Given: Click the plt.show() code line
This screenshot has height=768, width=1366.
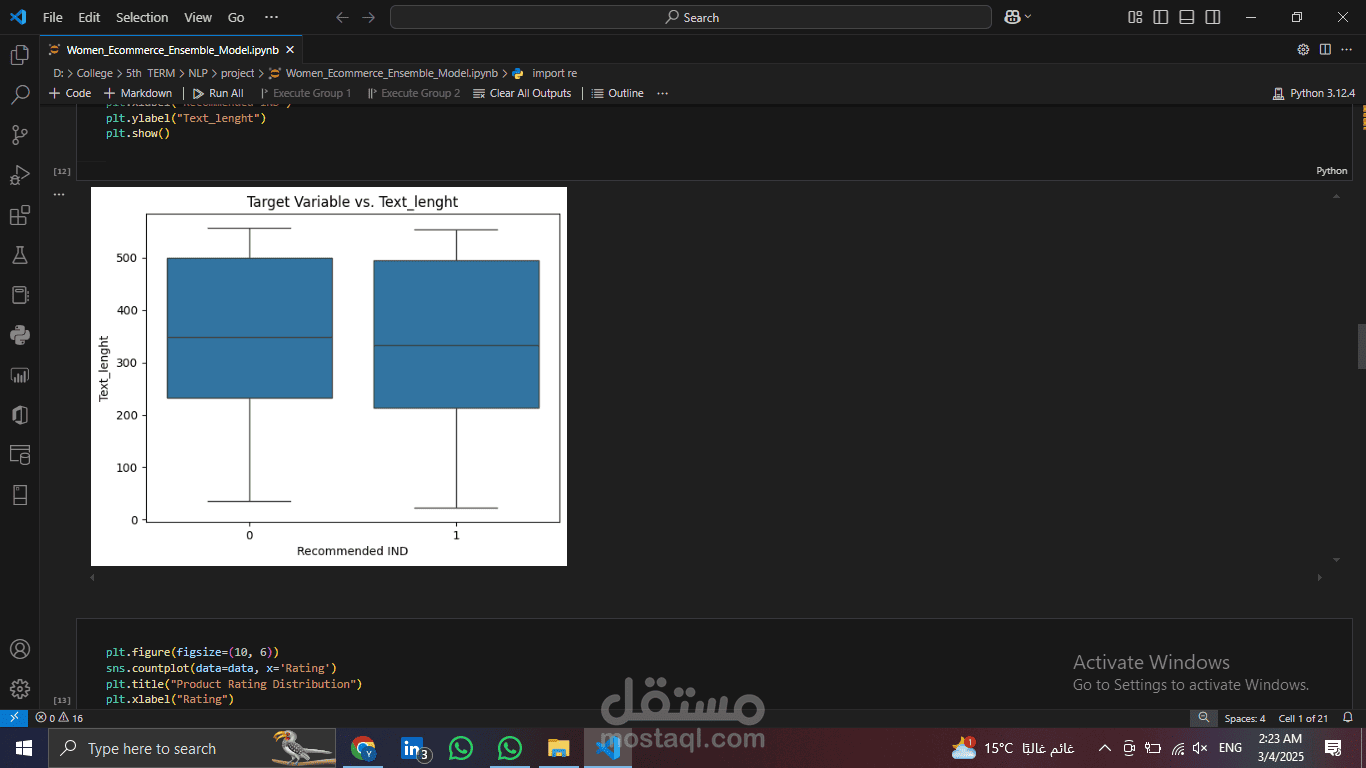Looking at the screenshot, I should pos(138,133).
